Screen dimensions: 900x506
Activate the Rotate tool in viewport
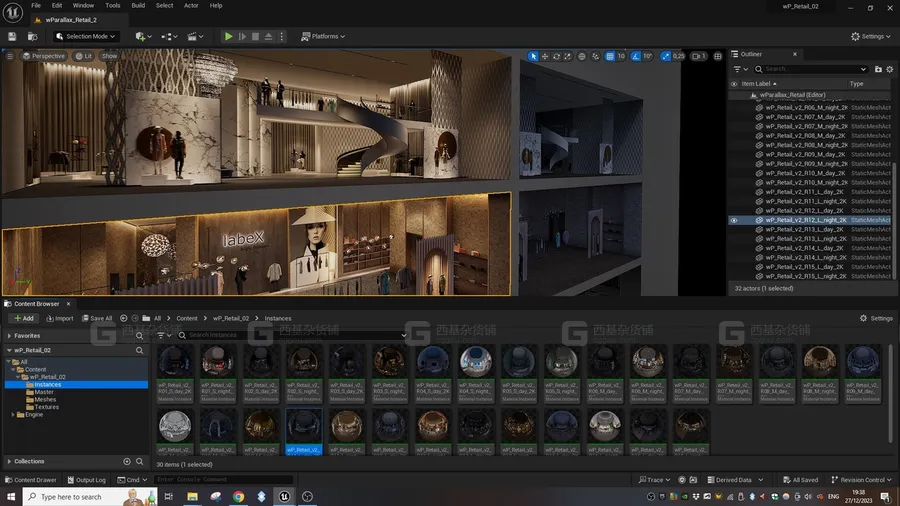(x=556, y=56)
